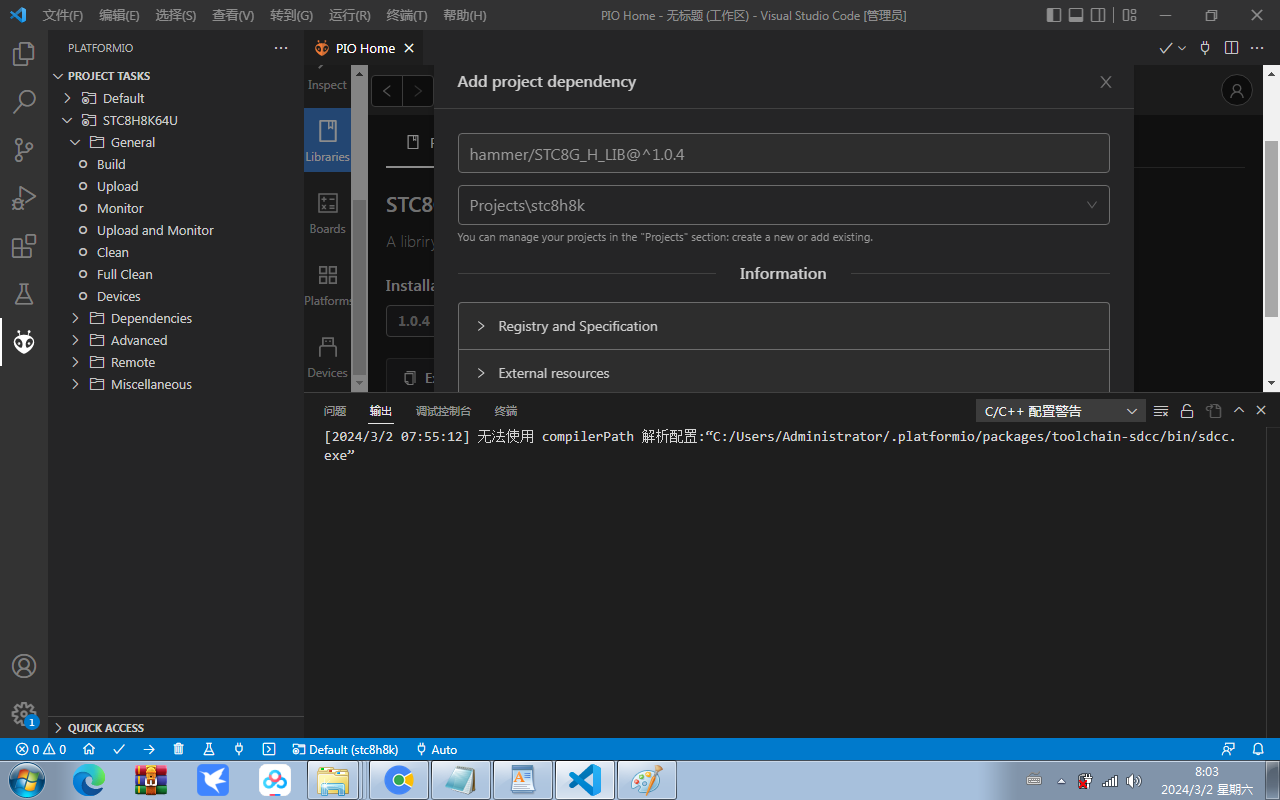
Task: Maximize the panel size chevron
Action: click(x=1239, y=411)
